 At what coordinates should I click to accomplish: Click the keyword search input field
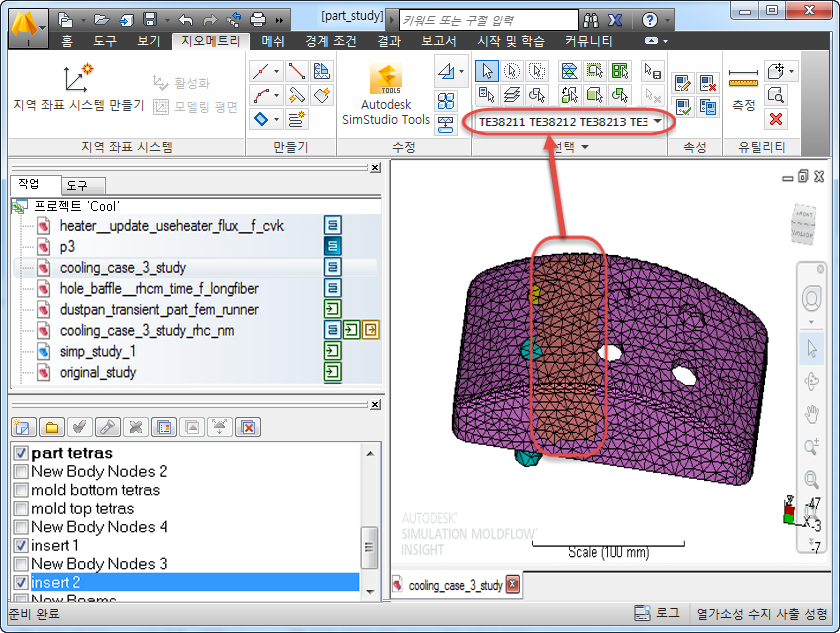pyautogui.click(x=489, y=20)
